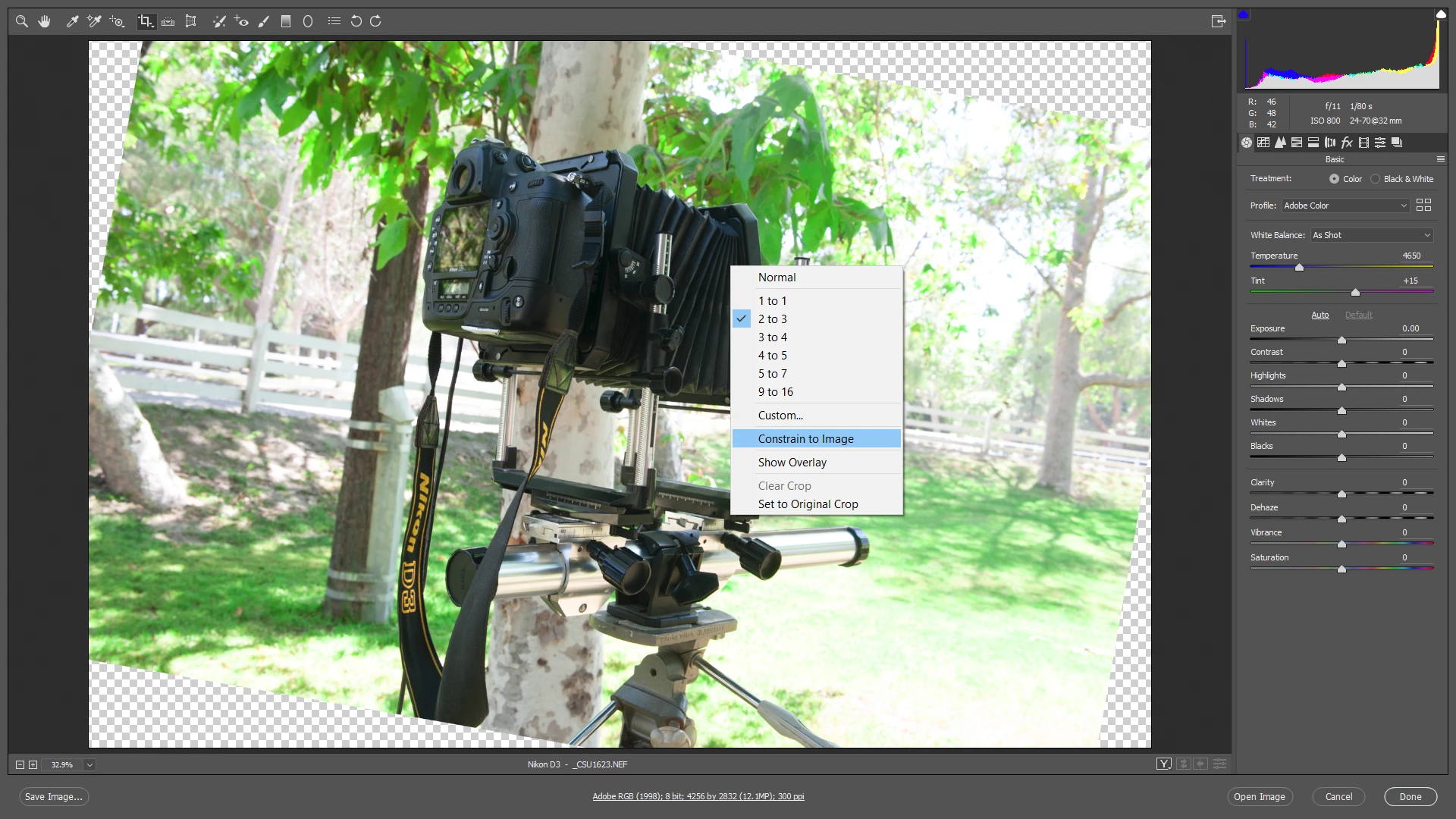Select Color treatment radio button
The height and width of the screenshot is (819, 1456).
coord(1334,179)
